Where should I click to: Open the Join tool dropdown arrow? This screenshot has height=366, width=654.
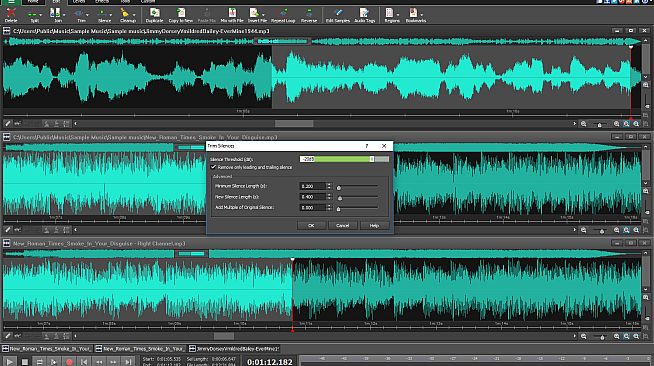coord(64,15)
